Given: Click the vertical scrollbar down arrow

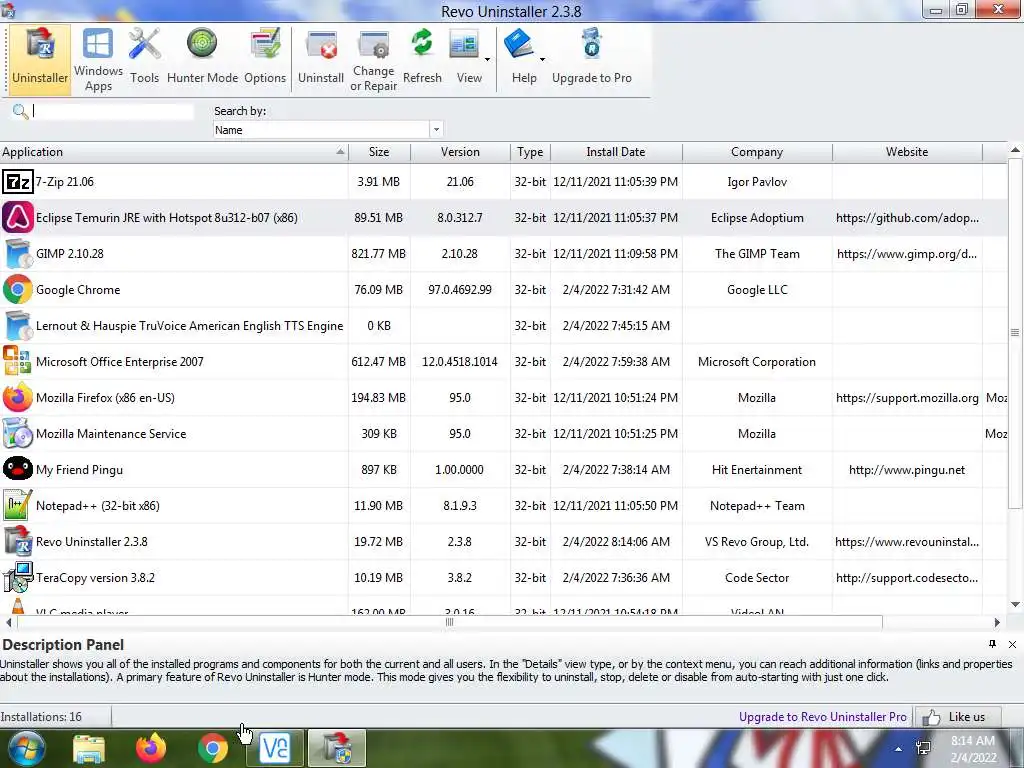Looking at the screenshot, I should point(1015,605).
